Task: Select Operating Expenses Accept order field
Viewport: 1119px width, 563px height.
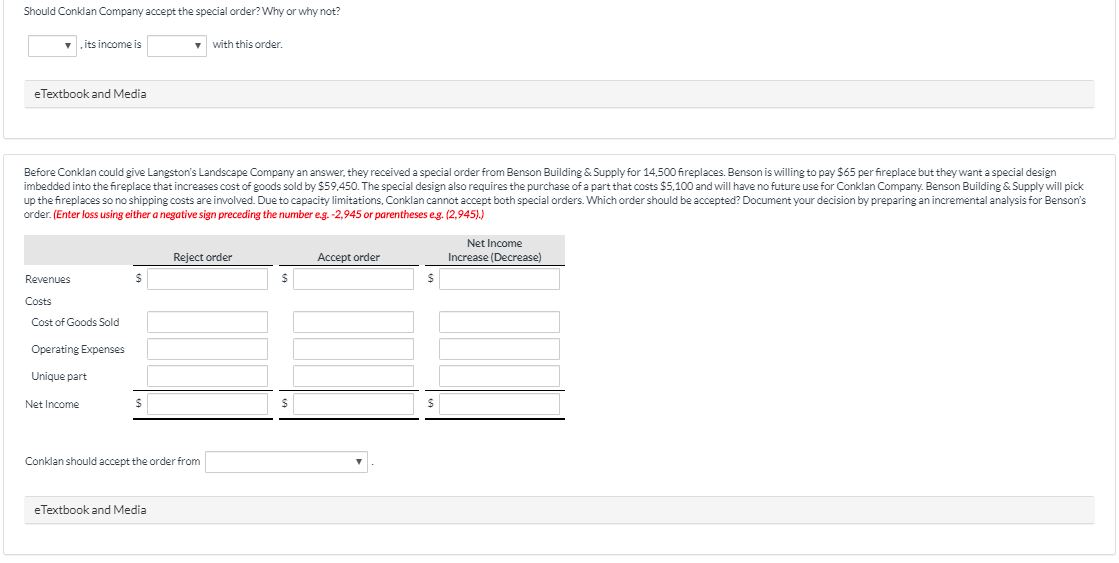Action: tap(353, 349)
